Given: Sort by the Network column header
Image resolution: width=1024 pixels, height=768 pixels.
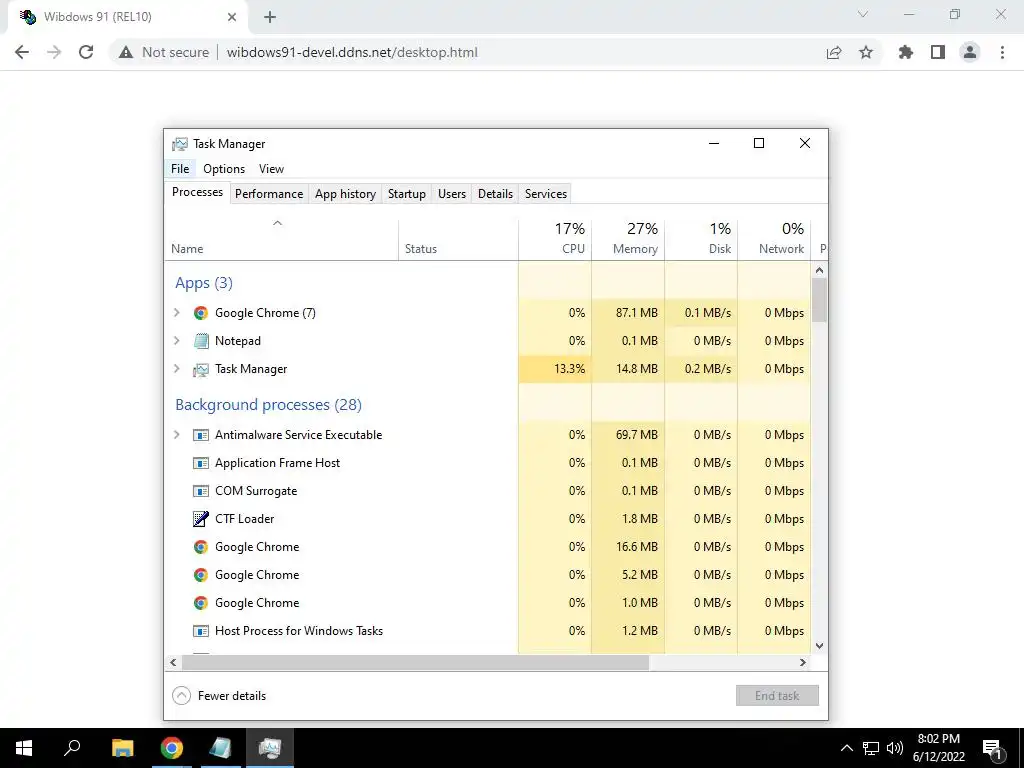Looking at the screenshot, I should pyautogui.click(x=775, y=240).
